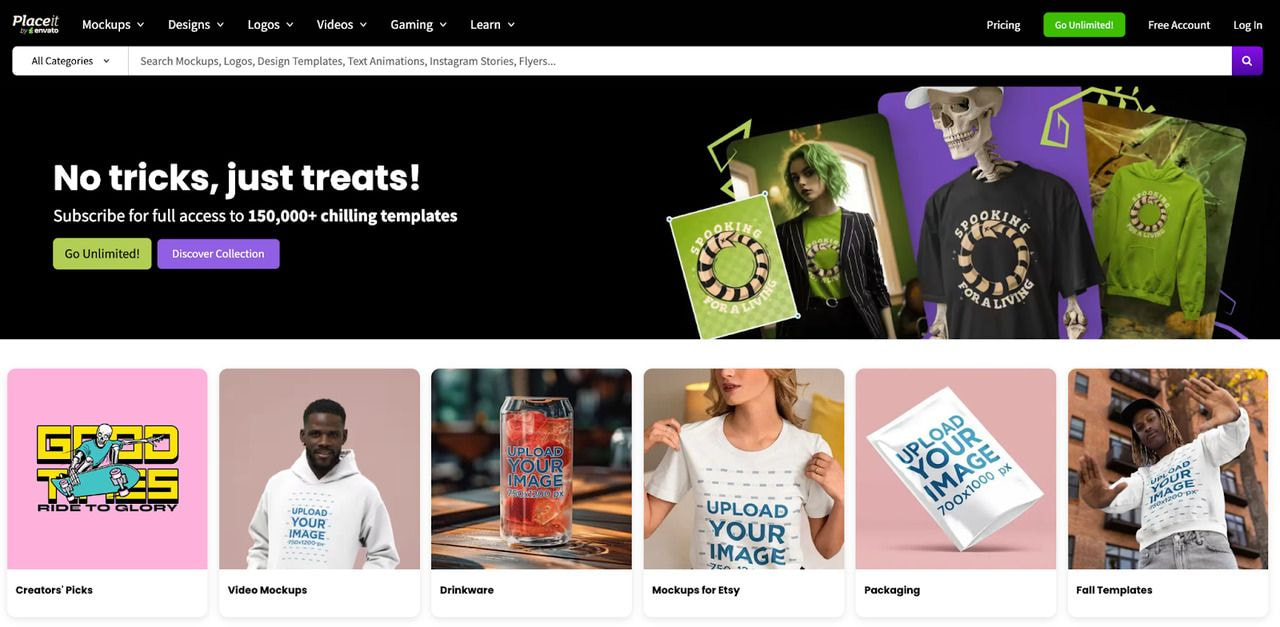Go to the Pricing page
This screenshot has width=1280, height=627.
pyautogui.click(x=1003, y=25)
